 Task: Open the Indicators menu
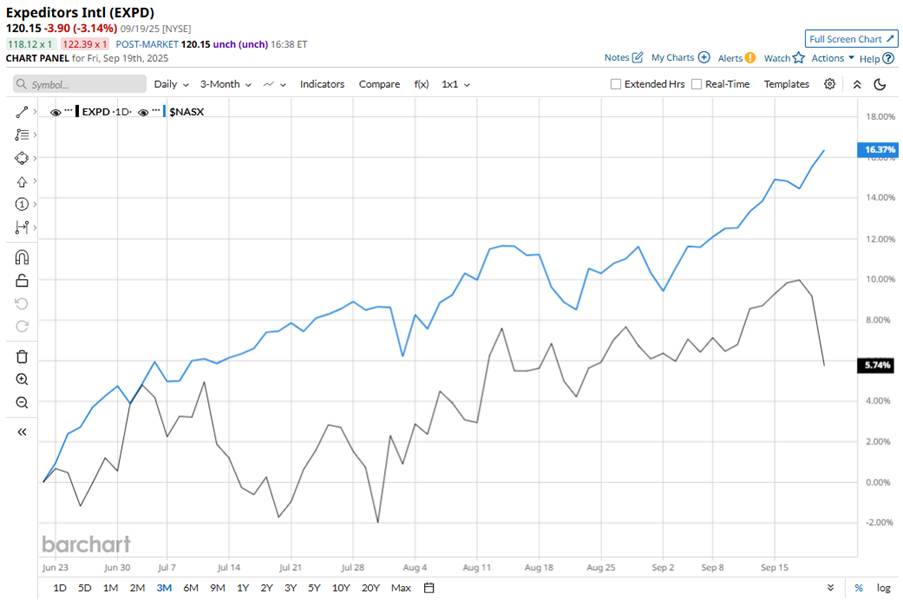322,85
